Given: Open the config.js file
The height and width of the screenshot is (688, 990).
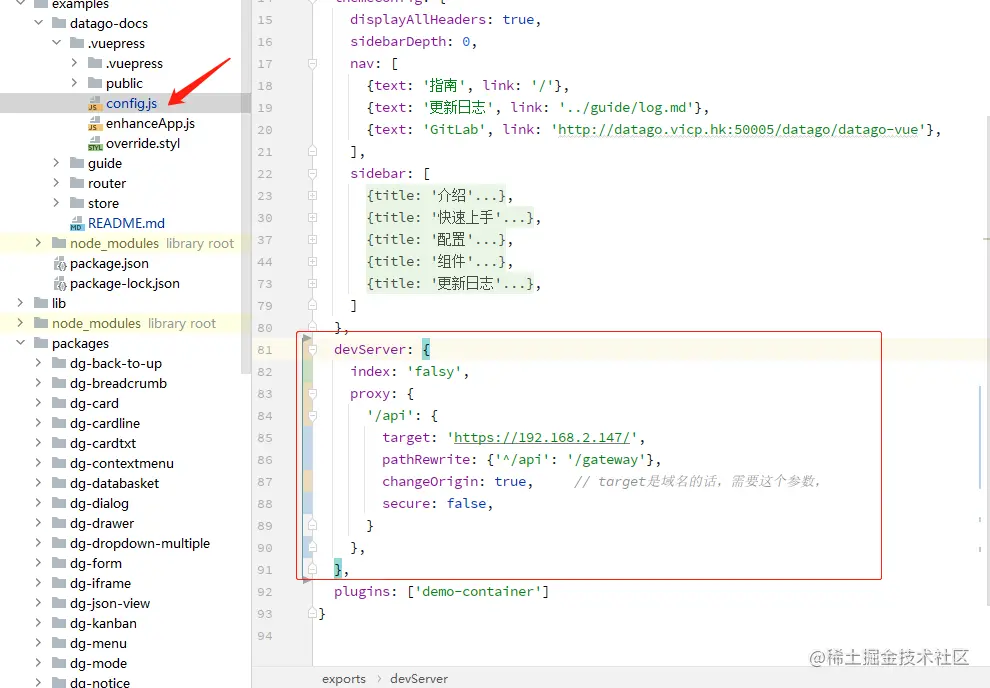Looking at the screenshot, I should 131,104.
